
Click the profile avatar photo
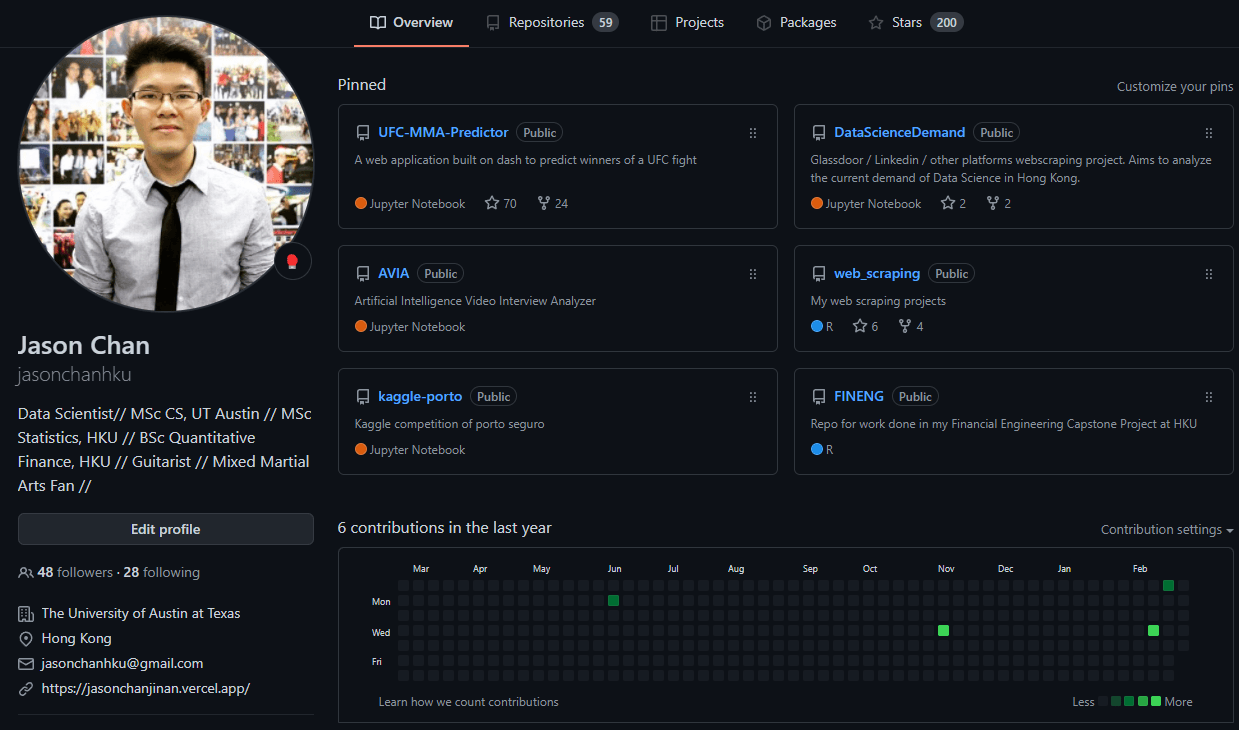[x=166, y=163]
